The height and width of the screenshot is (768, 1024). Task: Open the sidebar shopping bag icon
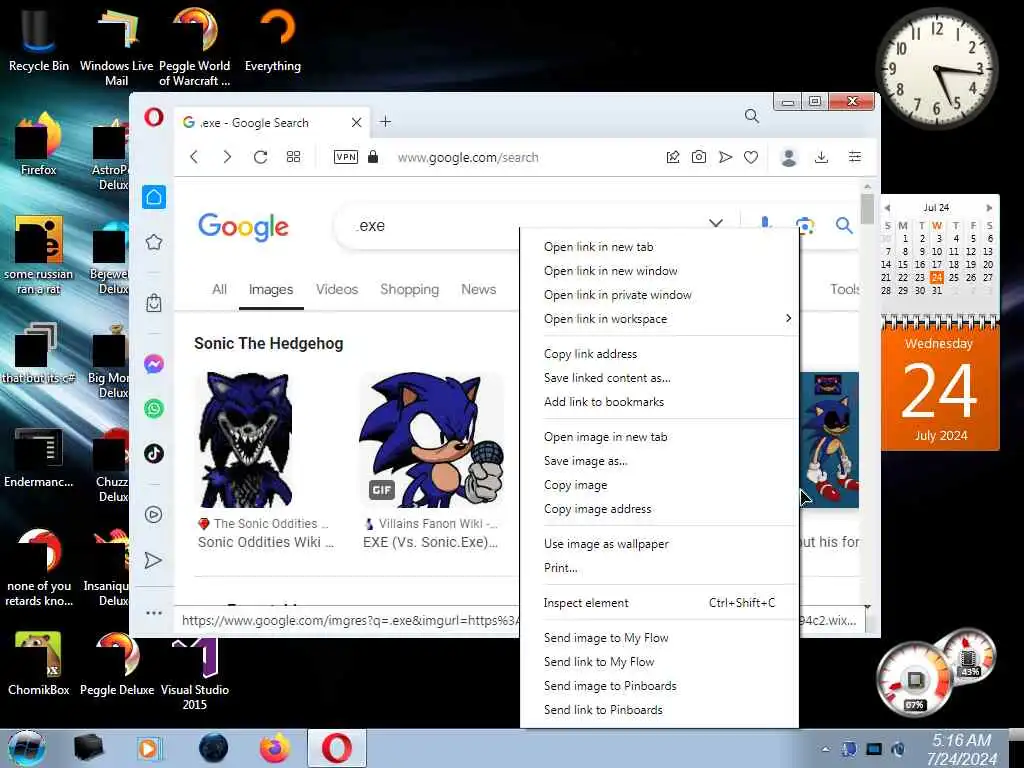tap(154, 303)
